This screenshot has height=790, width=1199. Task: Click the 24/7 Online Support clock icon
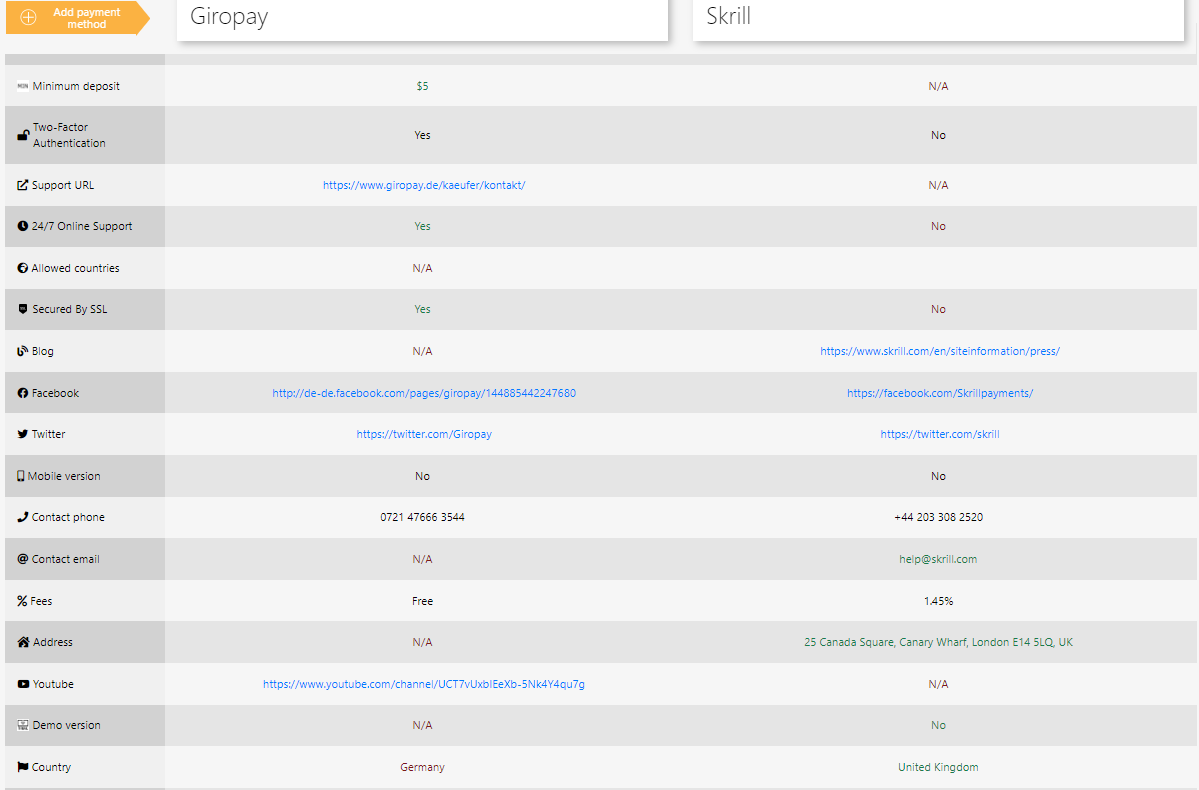point(23,226)
